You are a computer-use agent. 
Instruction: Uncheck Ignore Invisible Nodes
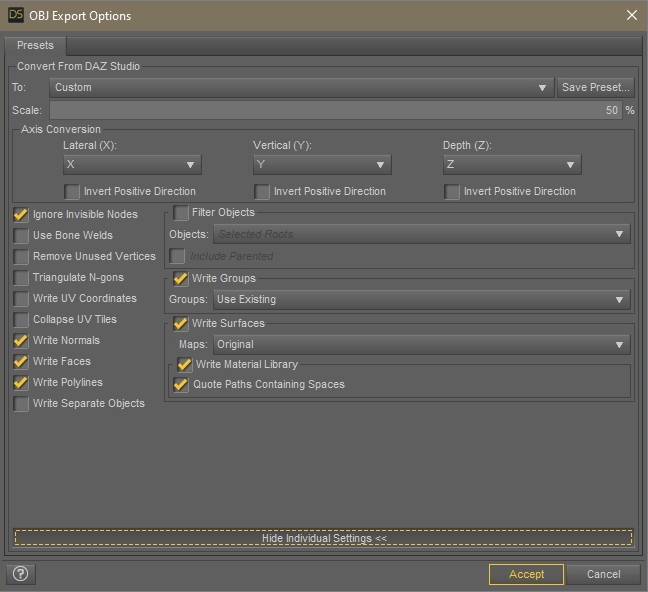click(21, 215)
